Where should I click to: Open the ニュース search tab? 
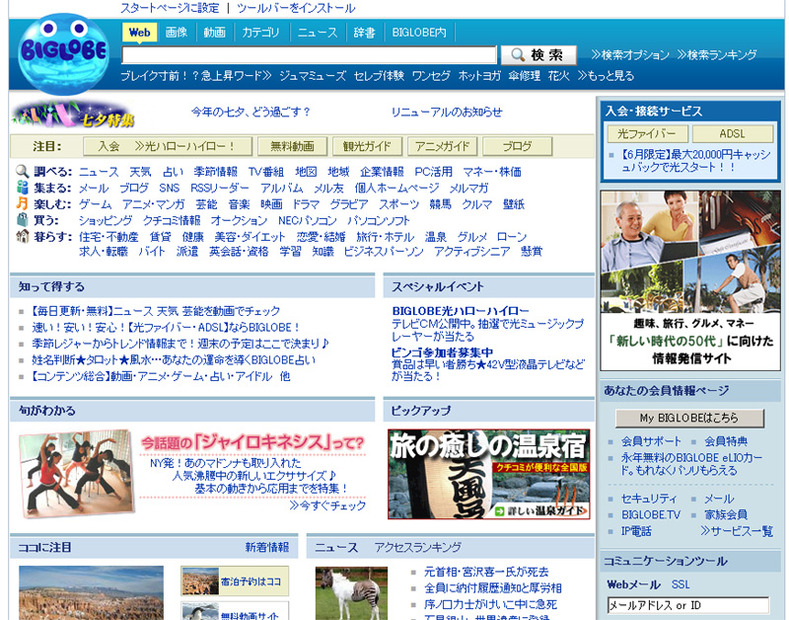point(318,33)
